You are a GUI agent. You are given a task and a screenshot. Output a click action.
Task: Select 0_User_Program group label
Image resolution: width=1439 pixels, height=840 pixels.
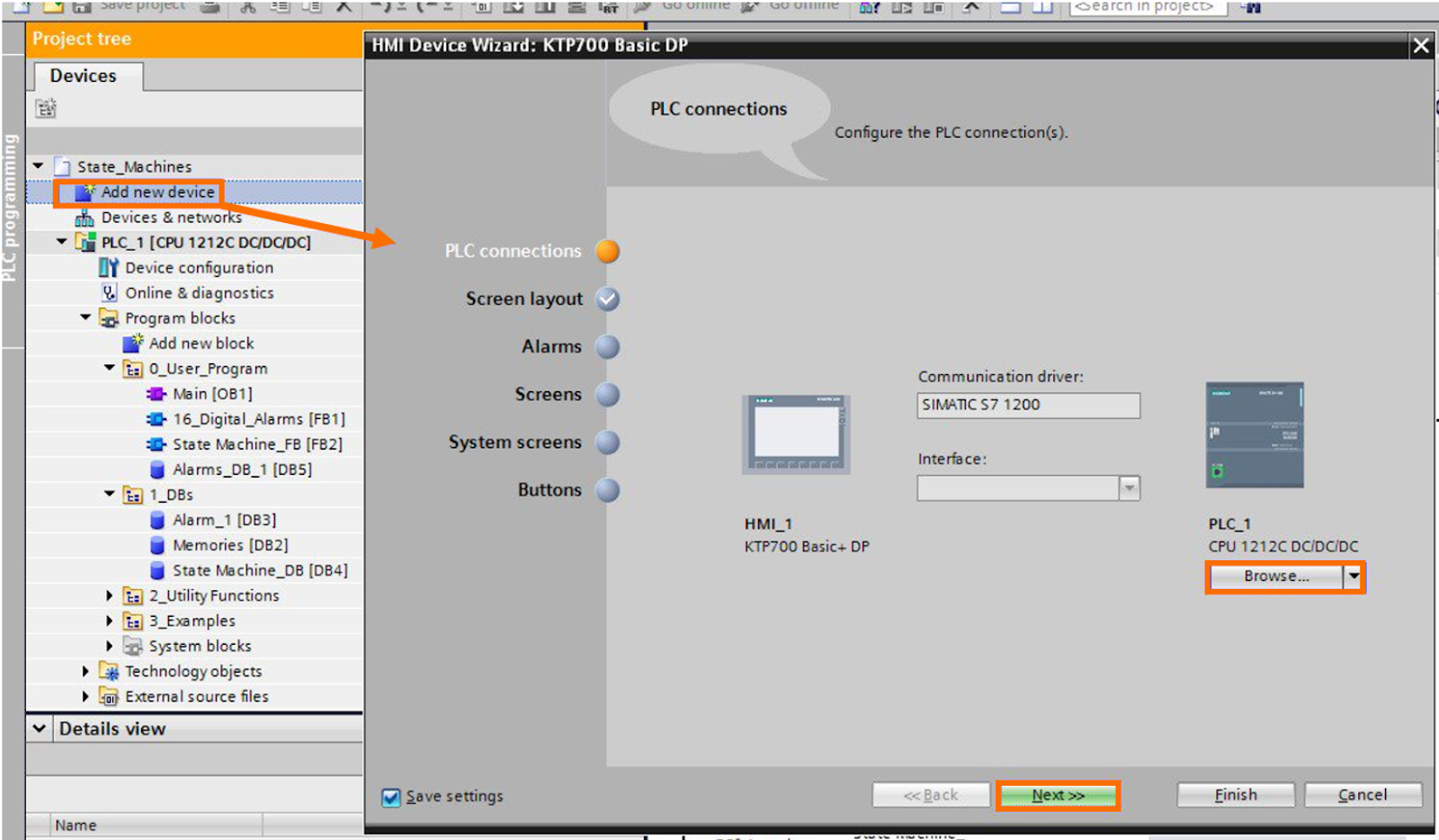tap(208, 369)
